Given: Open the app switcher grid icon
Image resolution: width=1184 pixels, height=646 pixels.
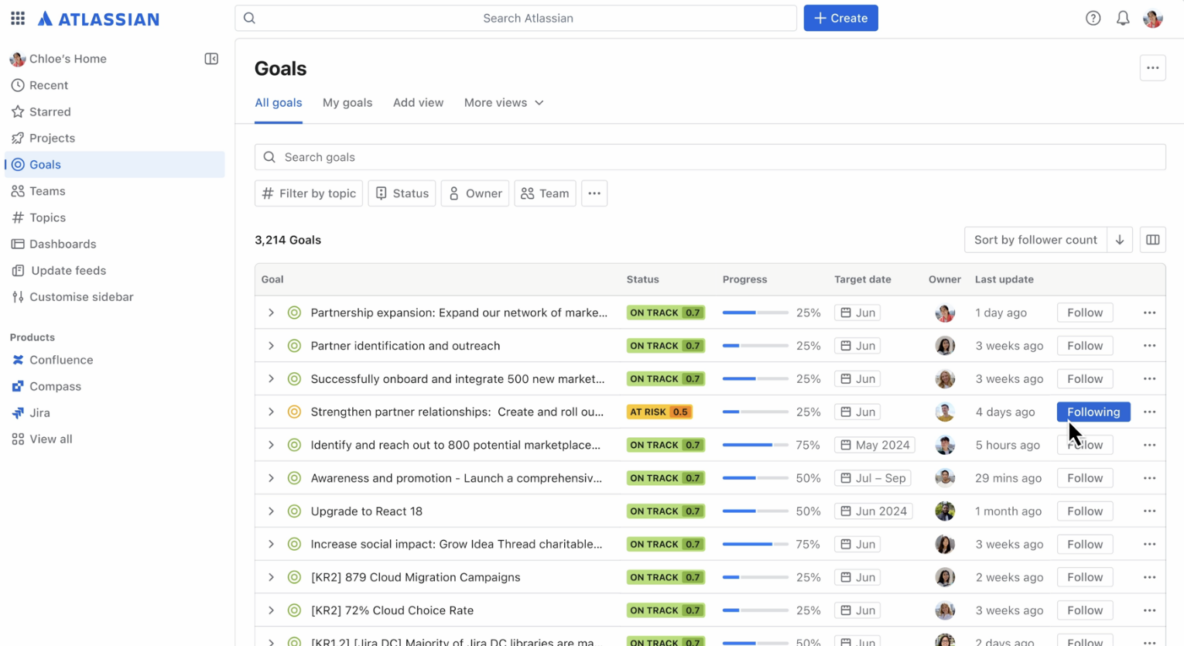Looking at the screenshot, I should [x=17, y=17].
